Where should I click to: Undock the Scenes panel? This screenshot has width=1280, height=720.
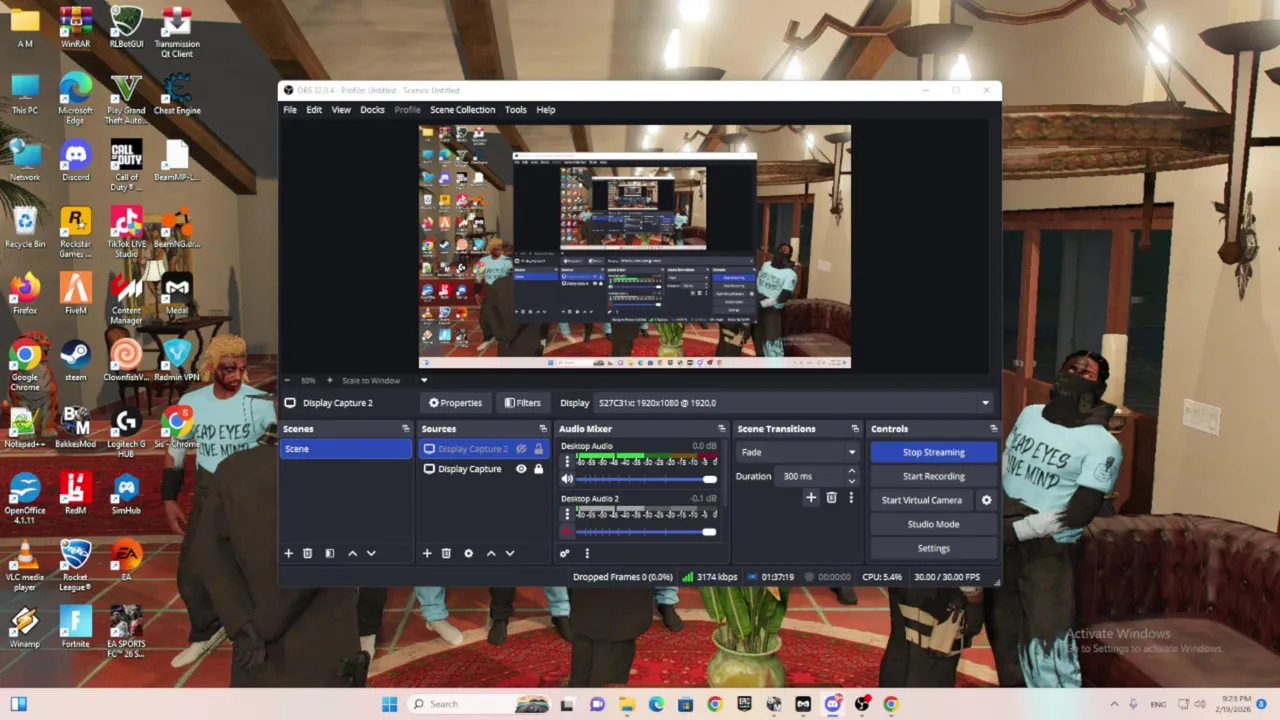point(405,429)
